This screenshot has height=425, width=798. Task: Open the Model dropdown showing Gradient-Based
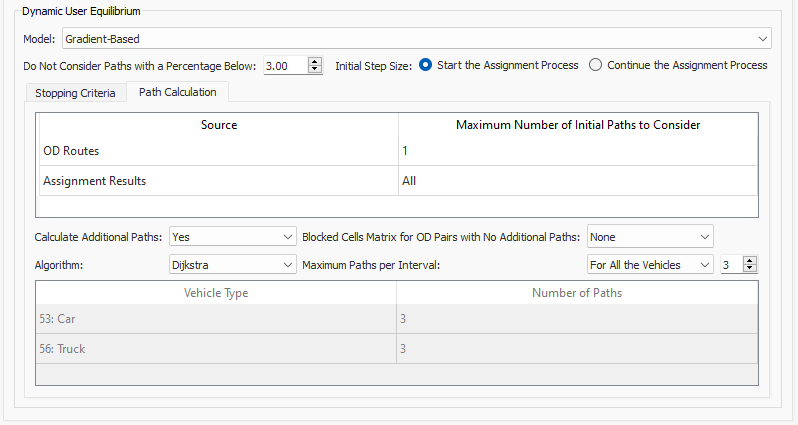[x=416, y=39]
